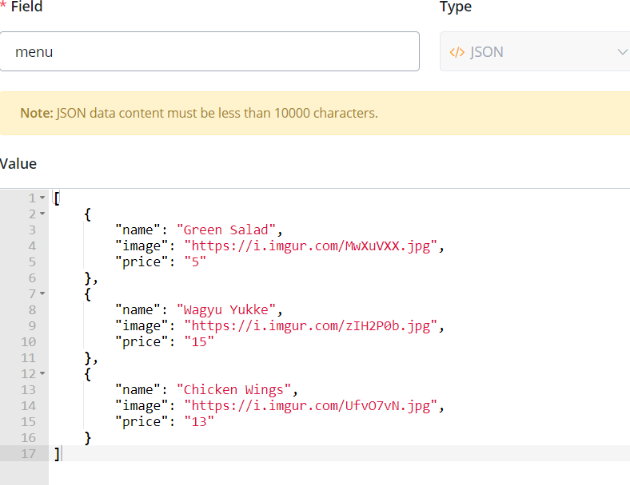Click the MwXuVXX.jpg imgur URL string
The height and width of the screenshot is (485, 630).
(x=312, y=246)
